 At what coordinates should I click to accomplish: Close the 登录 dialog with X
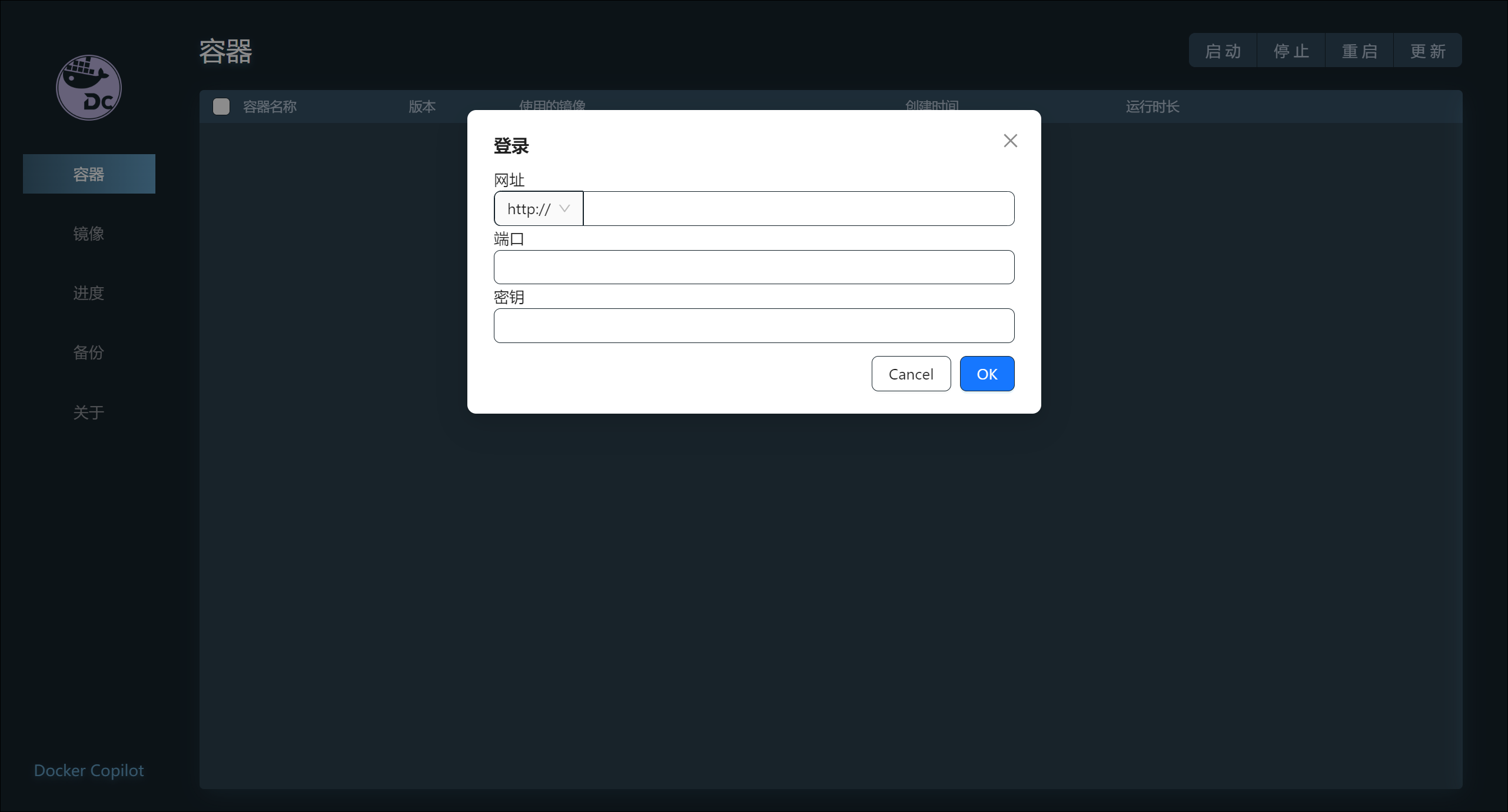(1010, 141)
